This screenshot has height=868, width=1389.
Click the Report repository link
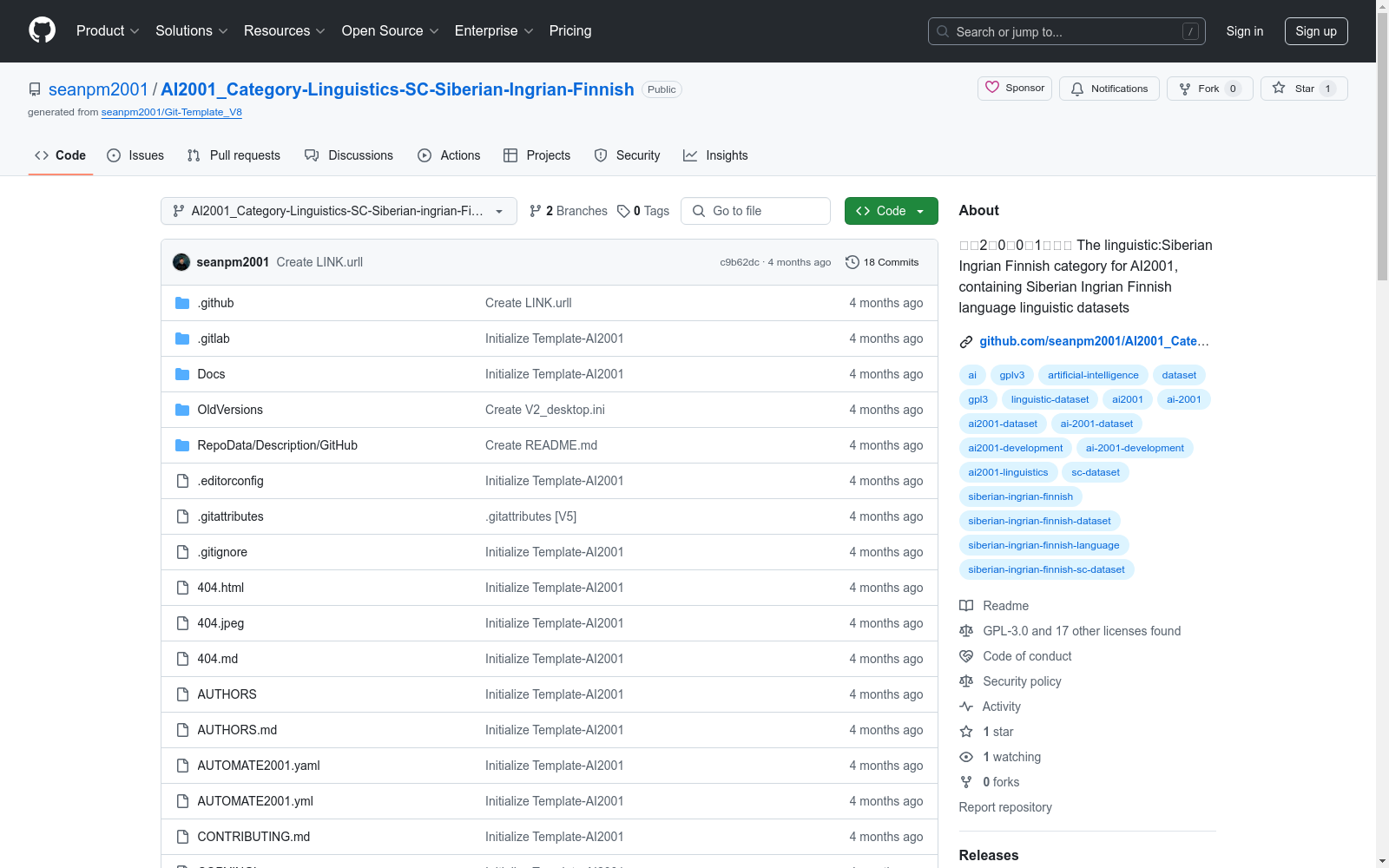(1005, 807)
